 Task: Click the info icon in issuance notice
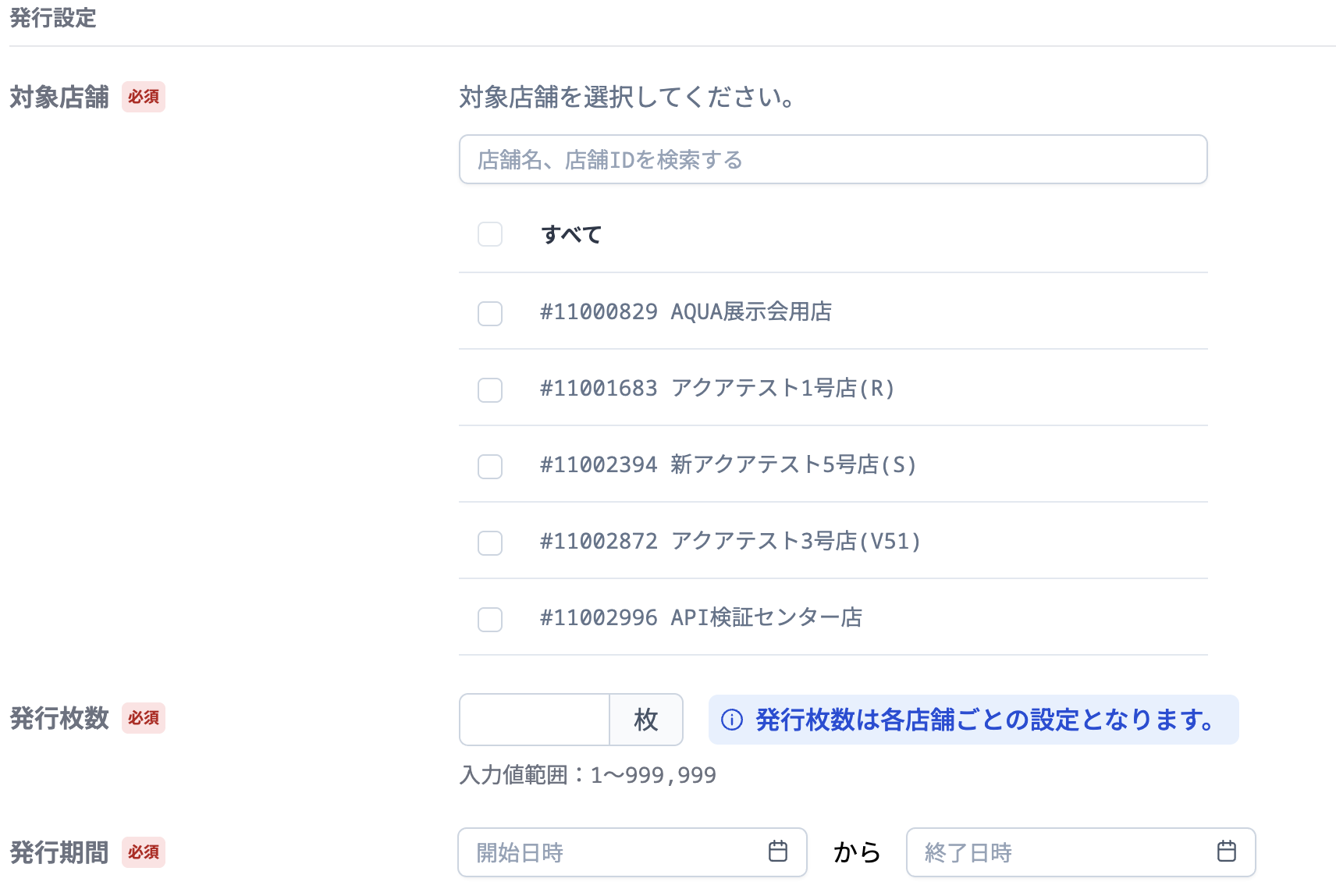[x=732, y=720]
